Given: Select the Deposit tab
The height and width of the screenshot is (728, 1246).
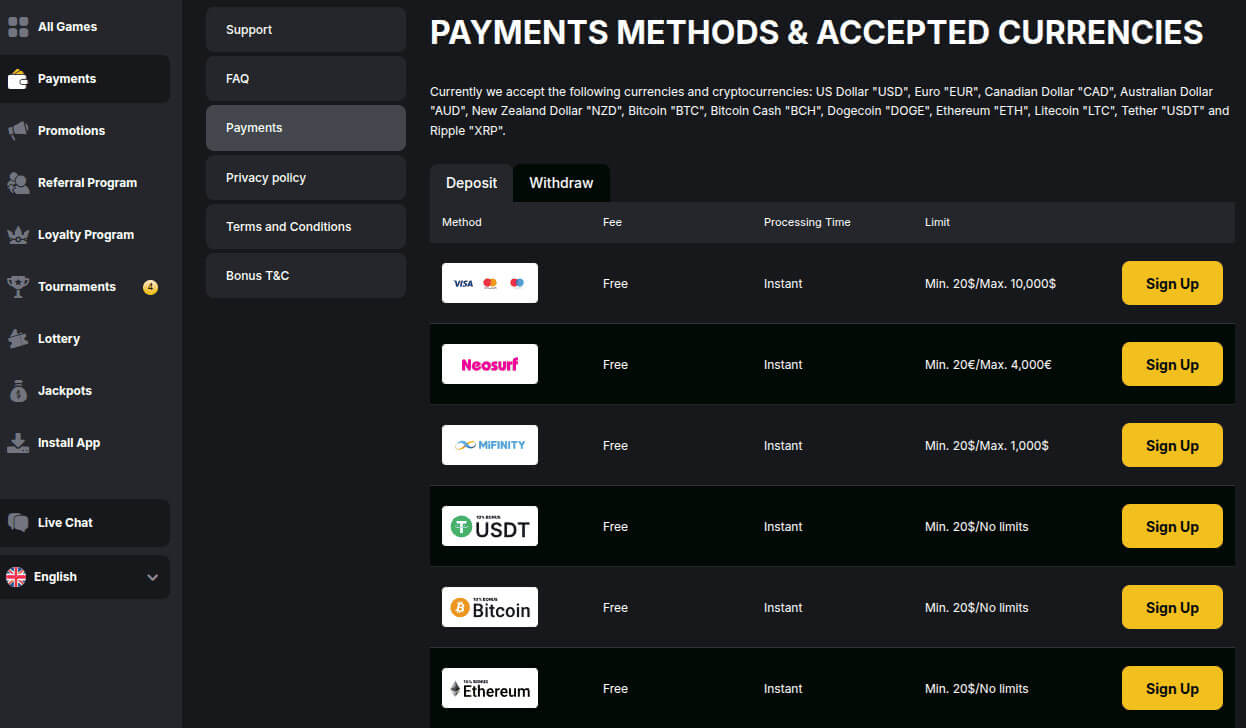Looking at the screenshot, I should pos(470,183).
